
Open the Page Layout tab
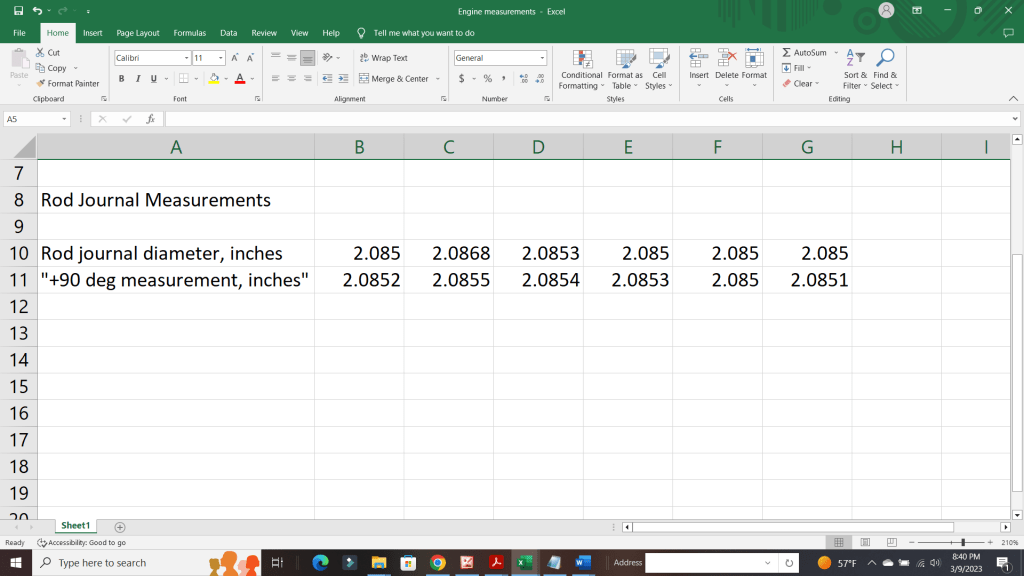point(138,33)
